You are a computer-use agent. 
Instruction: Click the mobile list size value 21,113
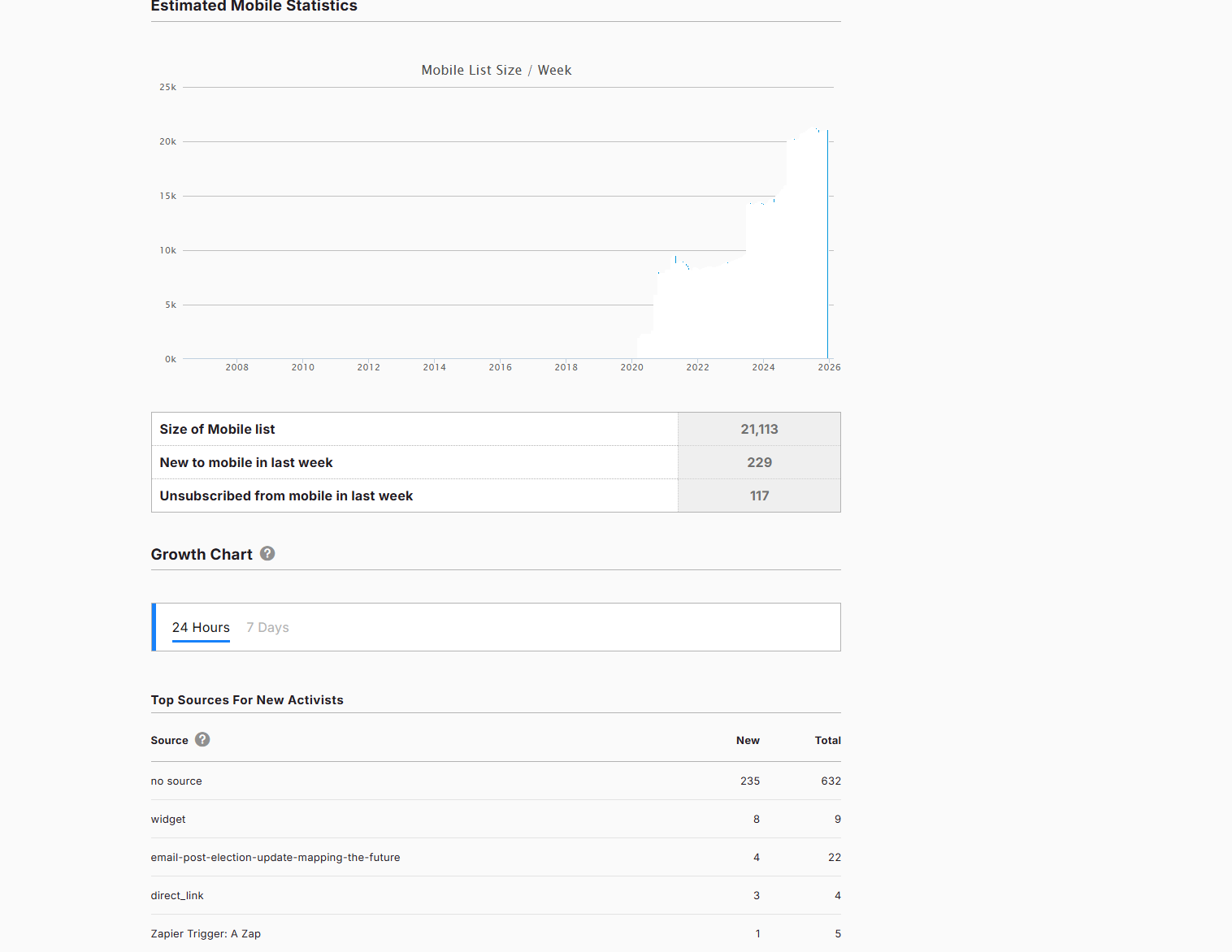pyautogui.click(x=759, y=429)
